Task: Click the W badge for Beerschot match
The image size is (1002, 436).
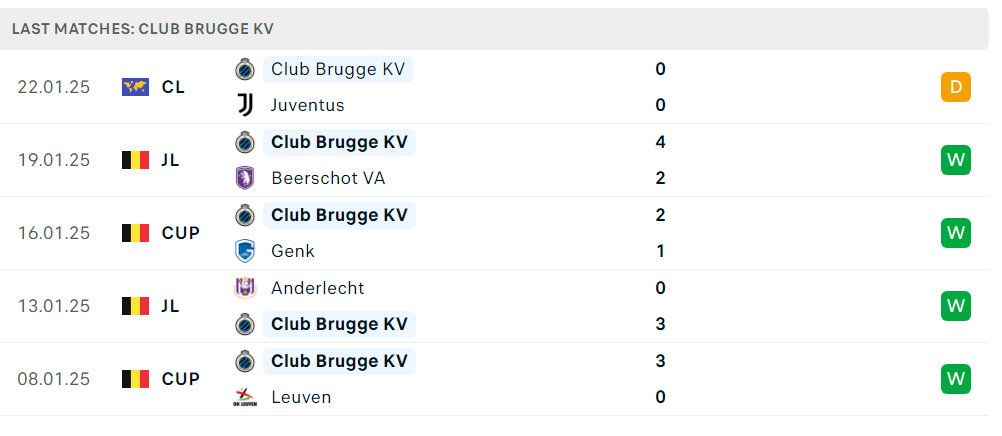Action: (955, 160)
